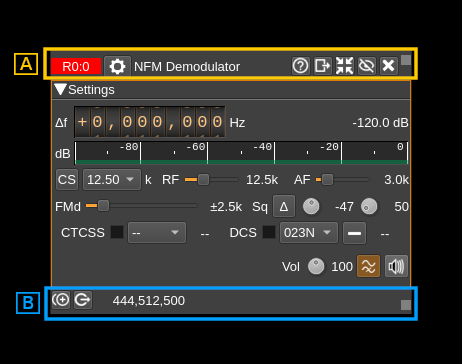Adjust the RF bandwidth slider
This screenshot has width=462, height=364.
[x=212, y=180]
